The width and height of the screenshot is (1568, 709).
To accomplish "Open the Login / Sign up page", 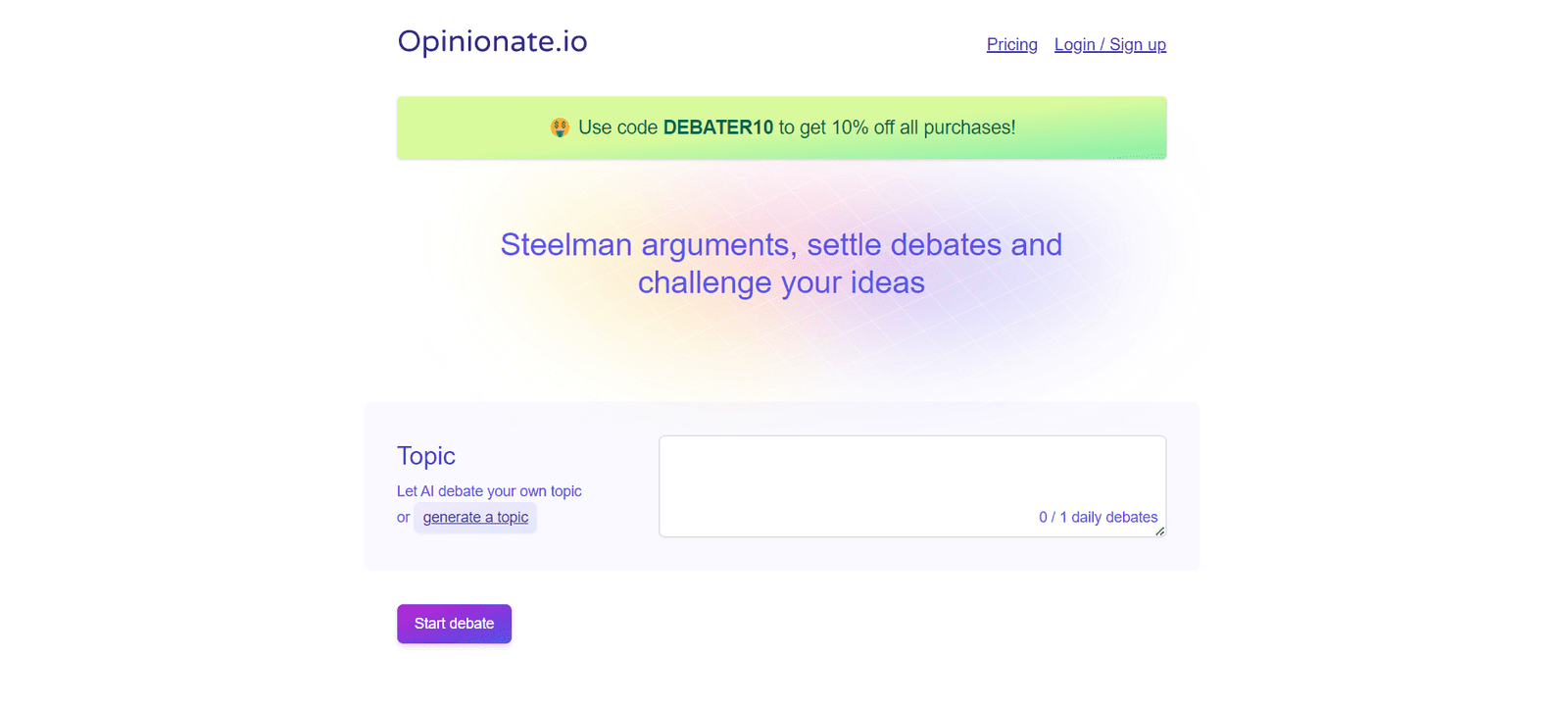I will tap(1109, 45).
